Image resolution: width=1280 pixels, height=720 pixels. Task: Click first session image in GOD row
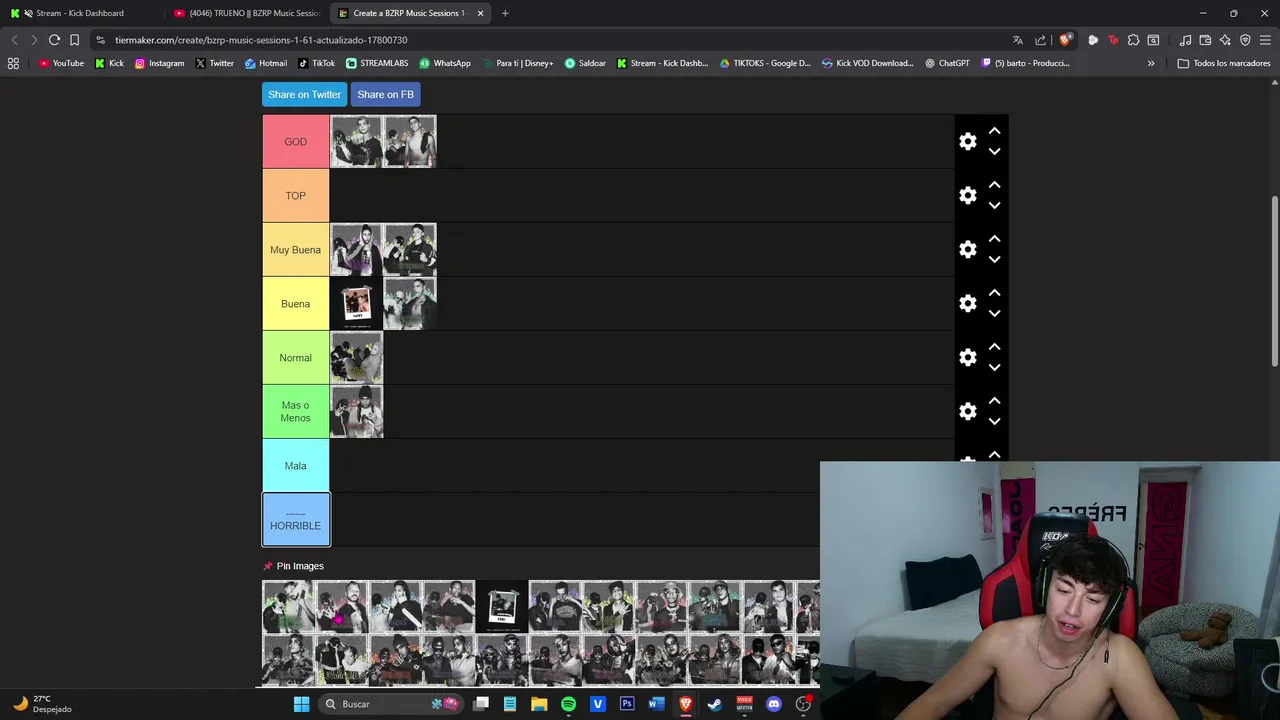356,142
